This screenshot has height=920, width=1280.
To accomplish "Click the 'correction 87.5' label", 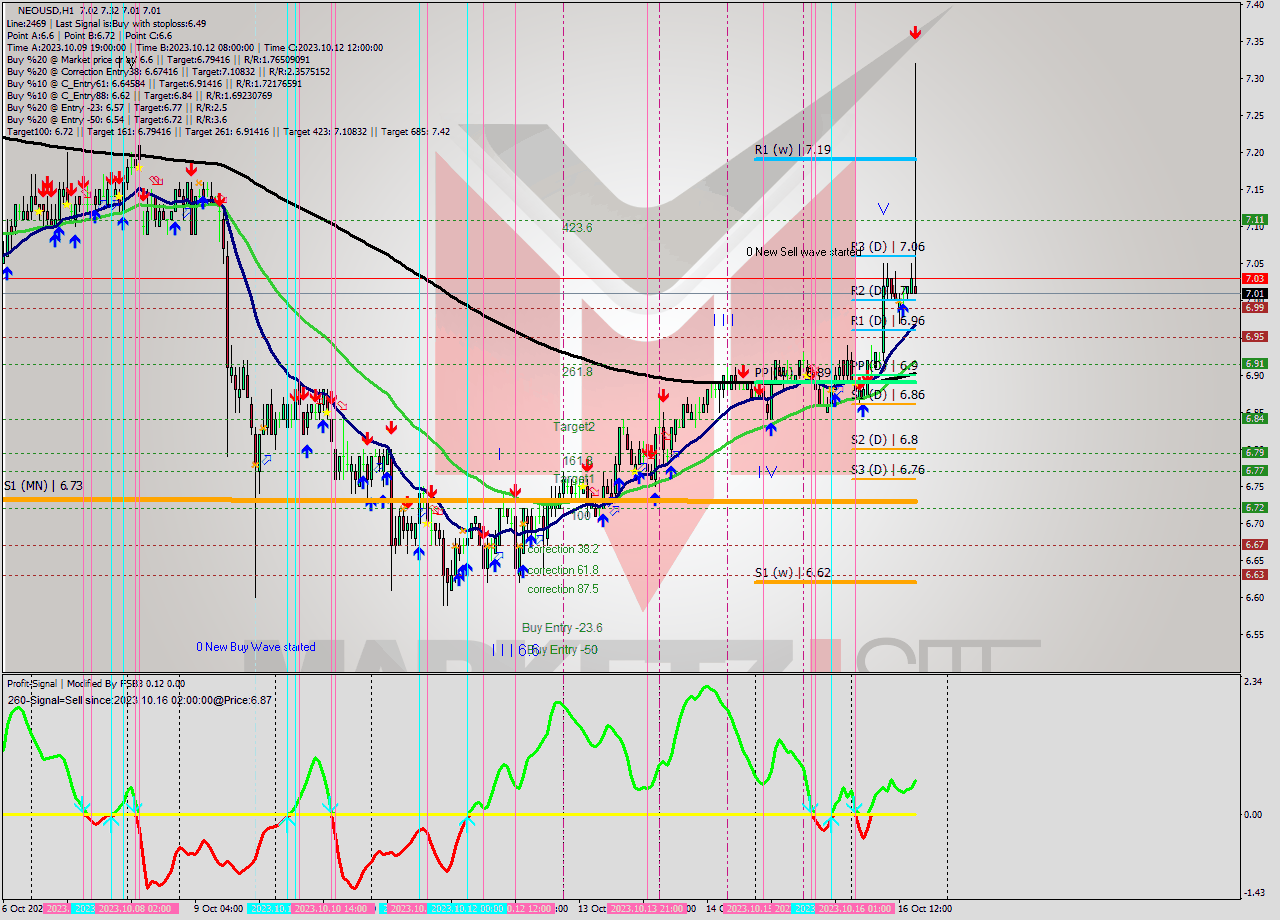I will coord(563,589).
